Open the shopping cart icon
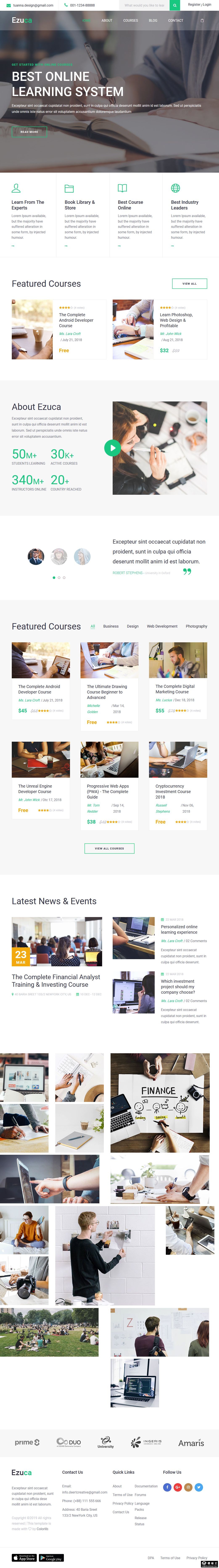 tap(202, 20)
